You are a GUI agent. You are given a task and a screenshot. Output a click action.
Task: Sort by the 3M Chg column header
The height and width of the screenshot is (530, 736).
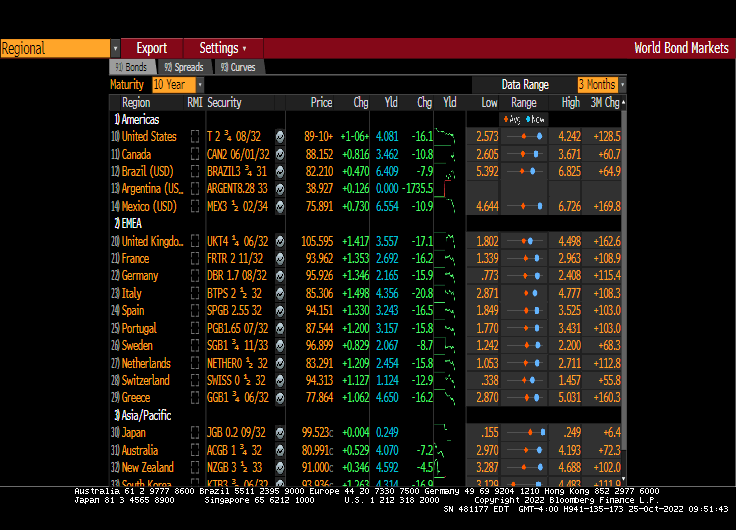(604, 102)
